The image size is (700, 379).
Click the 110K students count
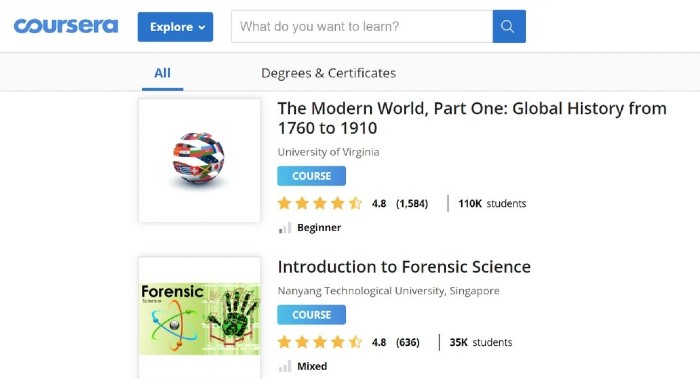[x=492, y=204]
